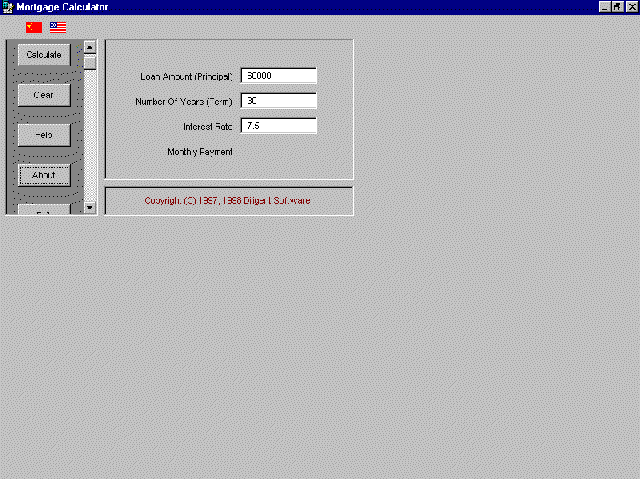Click the button panel's scroll up arrow
Screen dimensions: 640x480
[x=90, y=46]
